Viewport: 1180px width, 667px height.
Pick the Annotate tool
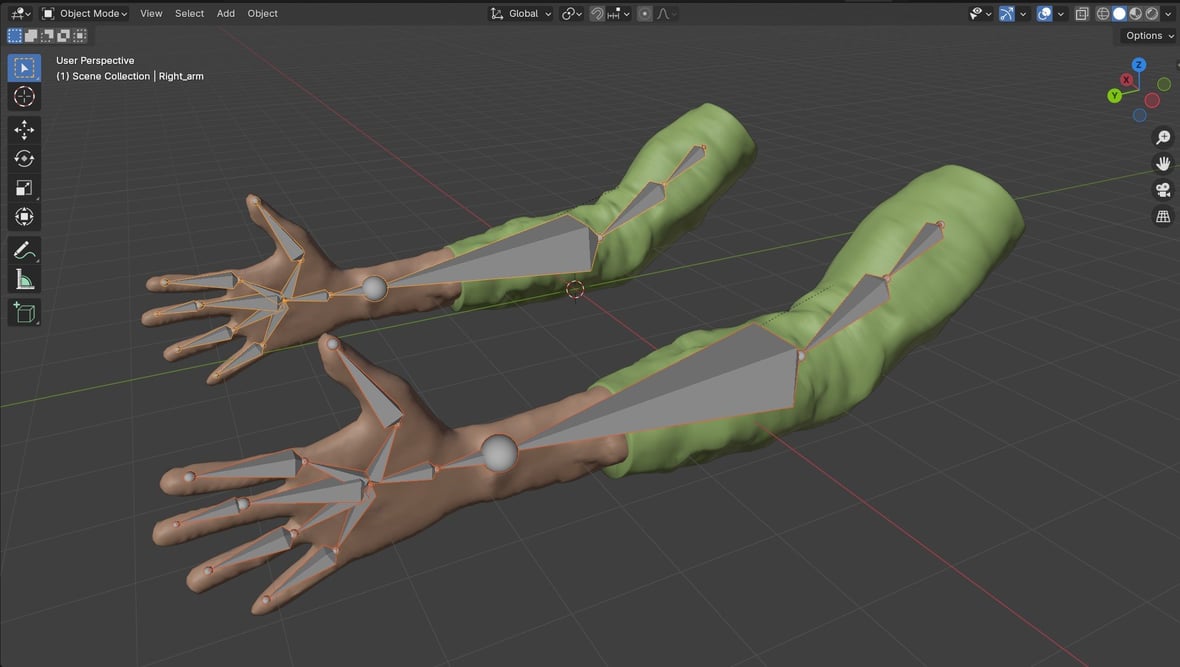(x=24, y=249)
